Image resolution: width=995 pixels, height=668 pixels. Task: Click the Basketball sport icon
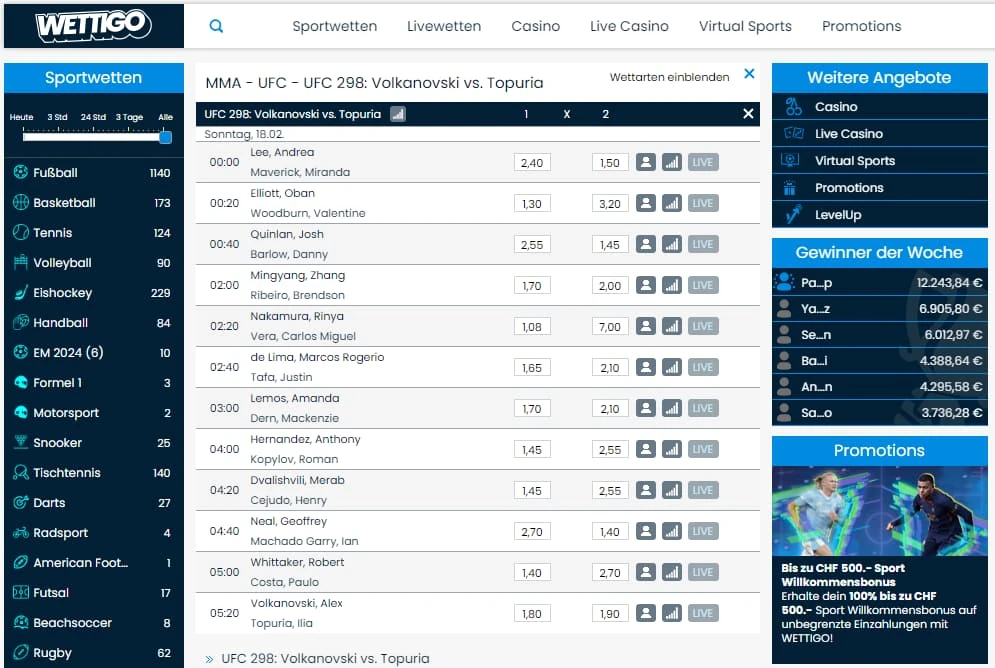pos(21,202)
